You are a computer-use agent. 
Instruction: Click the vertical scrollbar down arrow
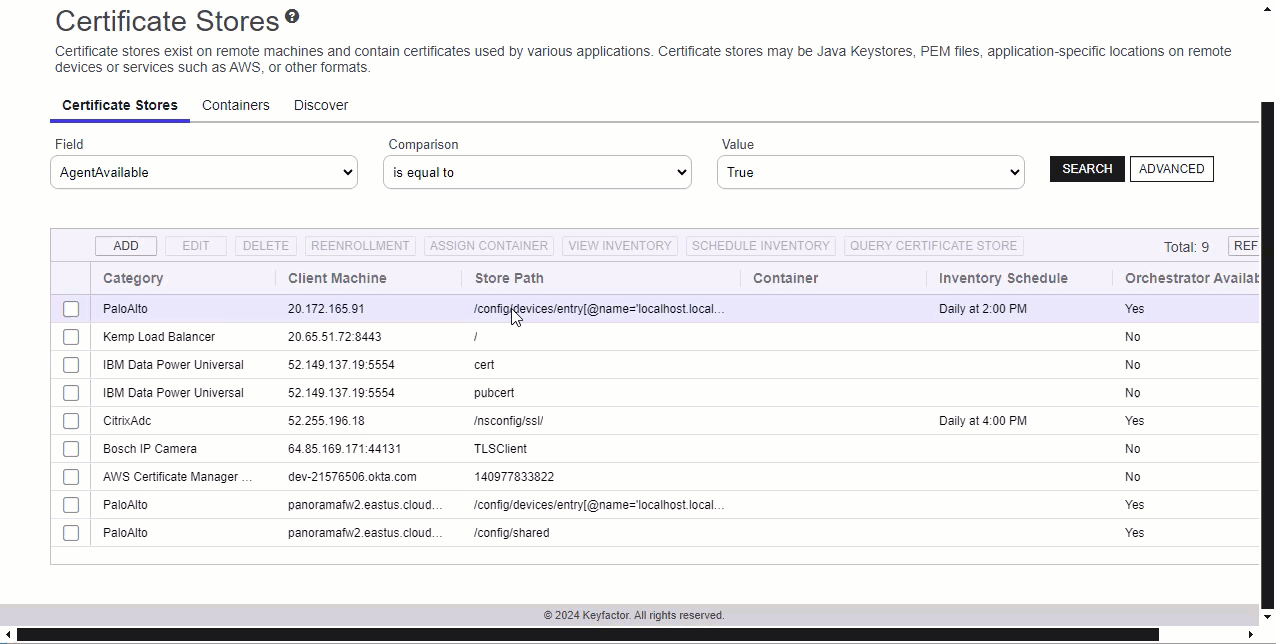(1268, 618)
